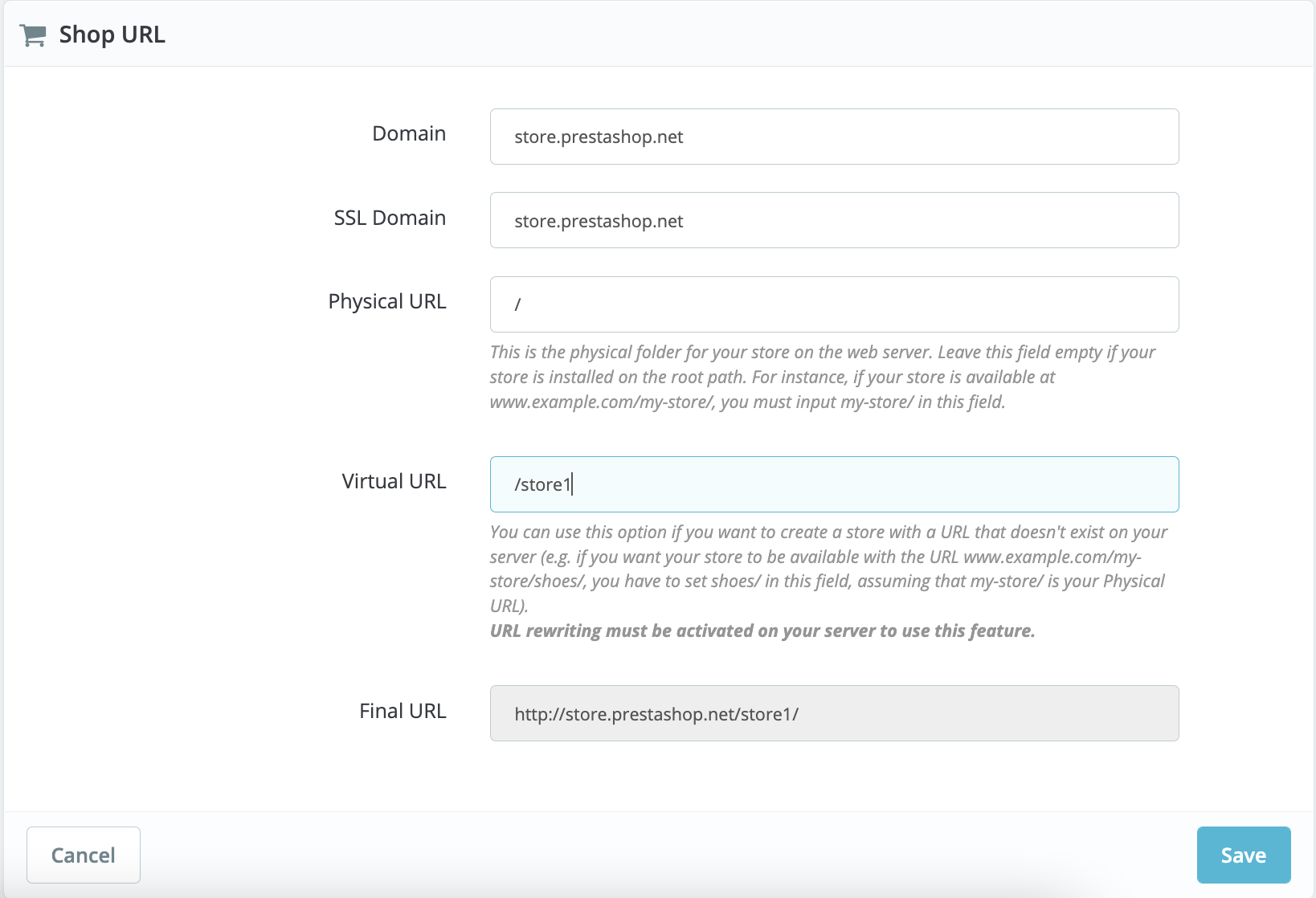Screen dimensions: 1316x898
Task: Click the Domain field label
Action: pyautogui.click(x=408, y=133)
